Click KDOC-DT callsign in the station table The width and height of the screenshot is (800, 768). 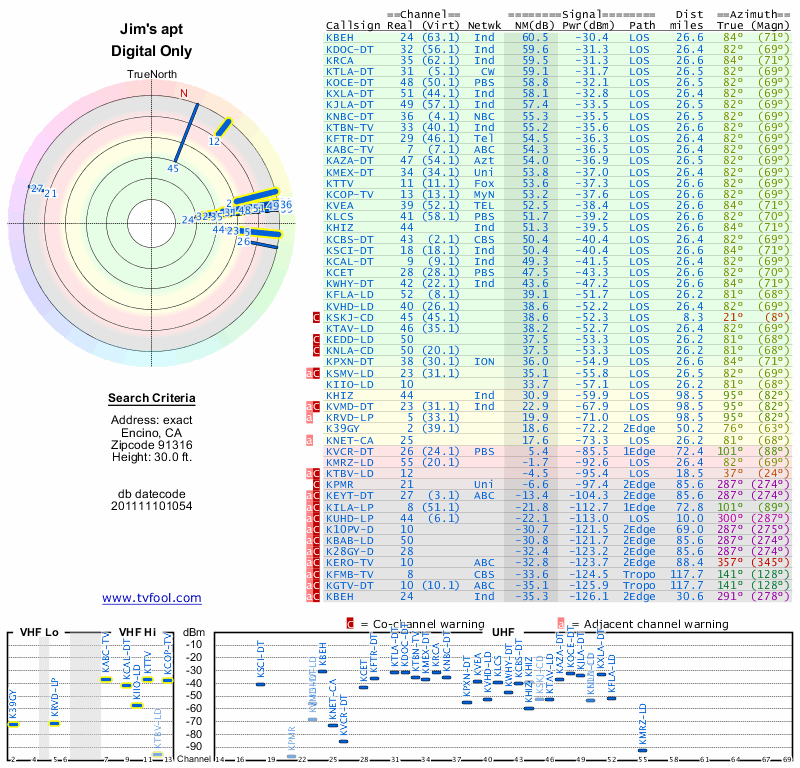click(349, 49)
